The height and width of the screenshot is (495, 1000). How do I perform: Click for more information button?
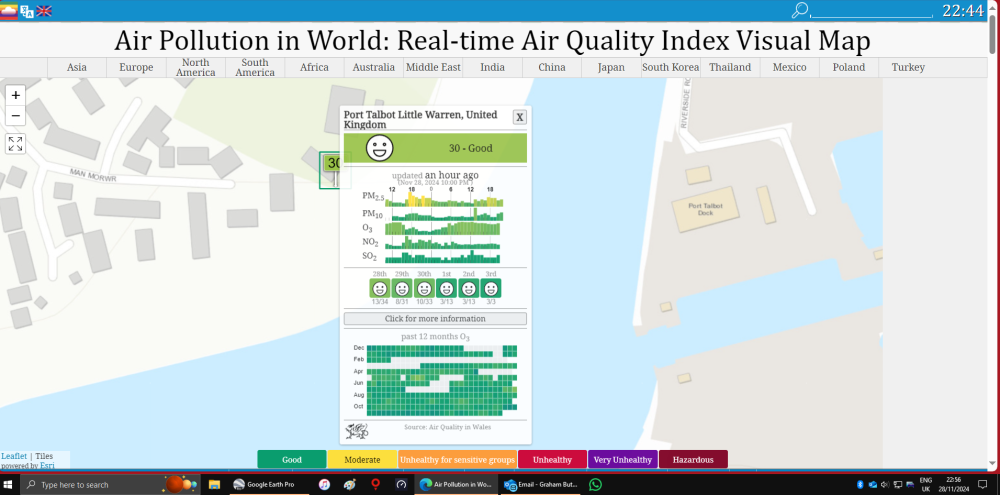435,318
